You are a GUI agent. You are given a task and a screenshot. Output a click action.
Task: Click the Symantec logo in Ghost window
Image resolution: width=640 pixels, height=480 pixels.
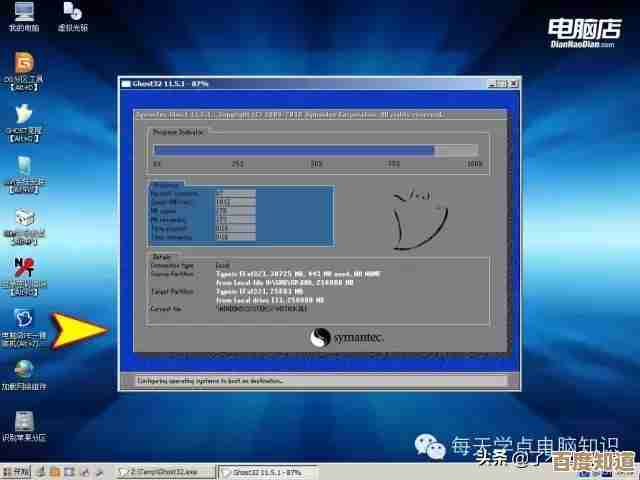[345, 339]
